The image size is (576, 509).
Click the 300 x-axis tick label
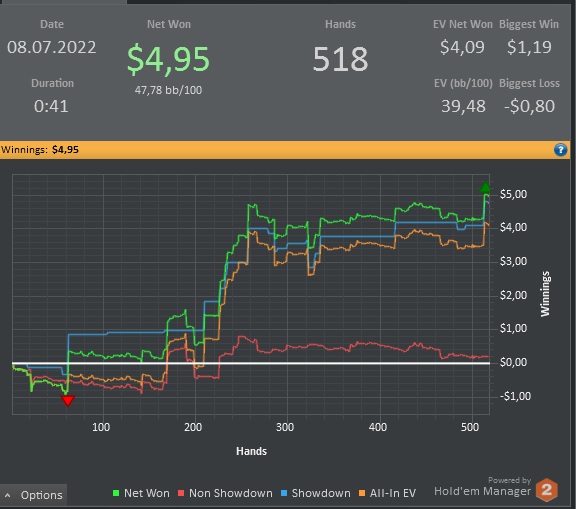pos(285,427)
